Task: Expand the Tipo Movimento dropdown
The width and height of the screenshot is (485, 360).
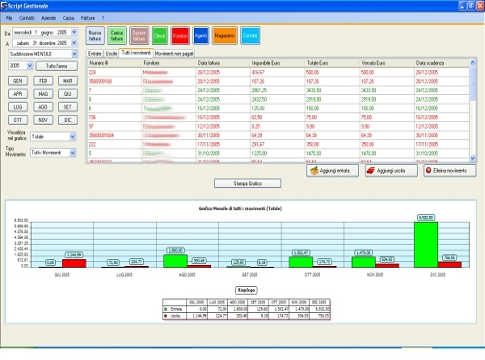Action: click(73, 153)
